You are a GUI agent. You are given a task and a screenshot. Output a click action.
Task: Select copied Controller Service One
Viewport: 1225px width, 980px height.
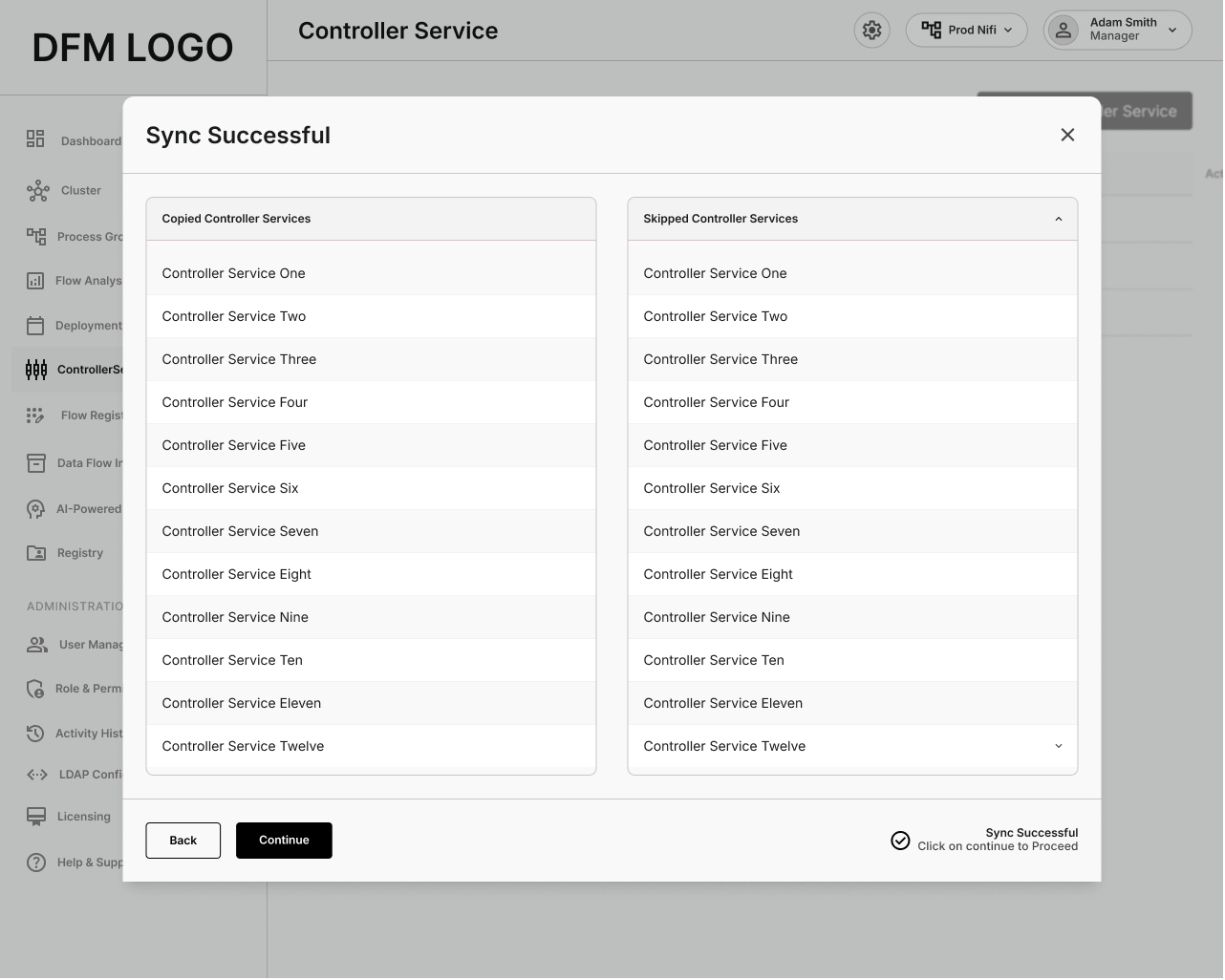click(x=371, y=274)
